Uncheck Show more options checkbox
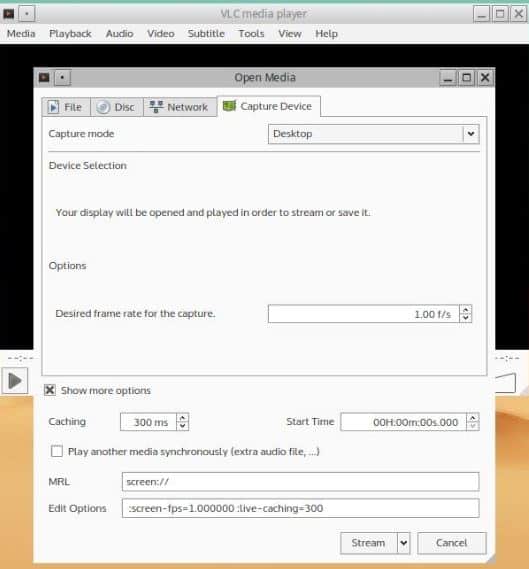529x569 pixels. pyautogui.click(x=50, y=390)
